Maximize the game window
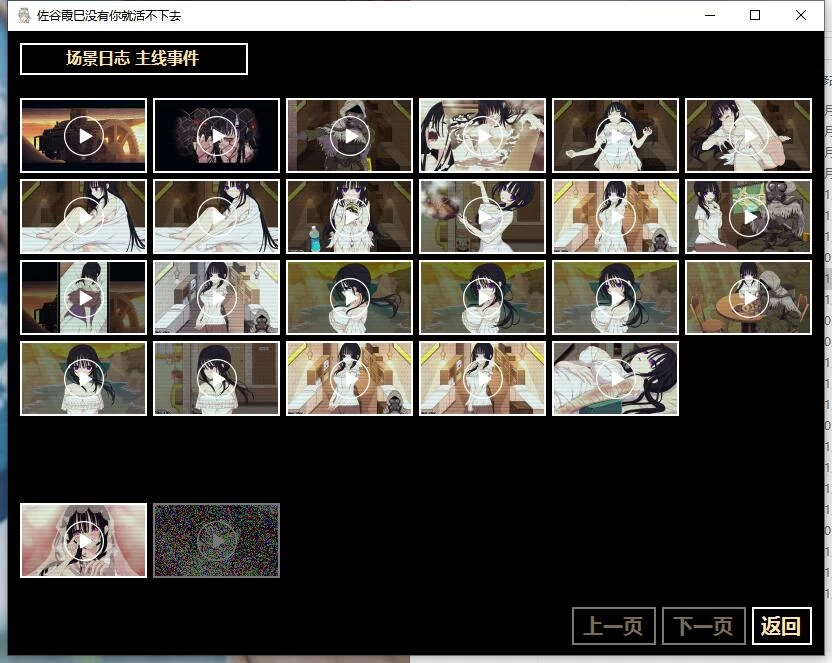Screen dimensions: 832x663 coord(755,15)
